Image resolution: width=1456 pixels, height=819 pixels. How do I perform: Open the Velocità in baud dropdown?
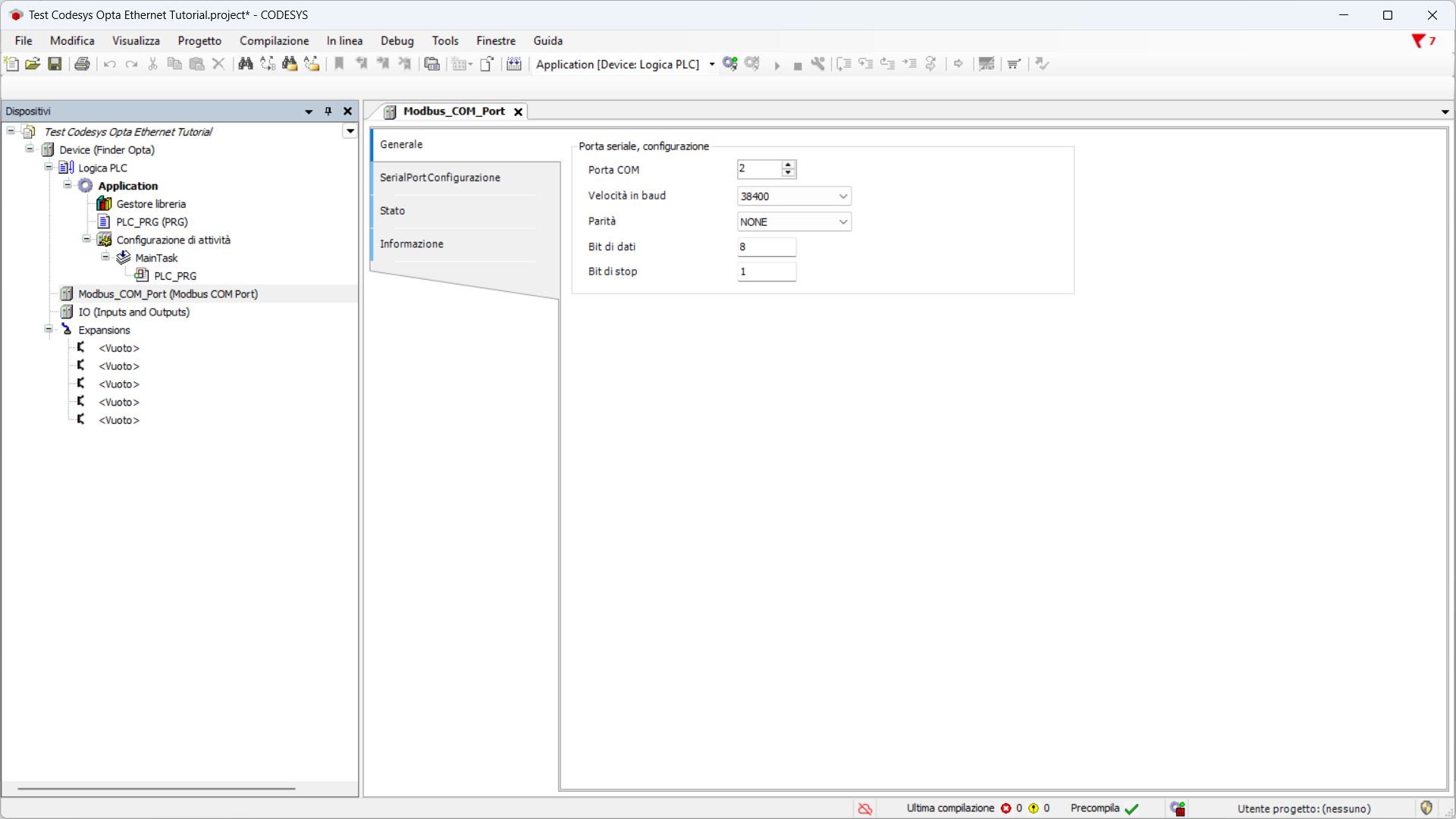[843, 196]
